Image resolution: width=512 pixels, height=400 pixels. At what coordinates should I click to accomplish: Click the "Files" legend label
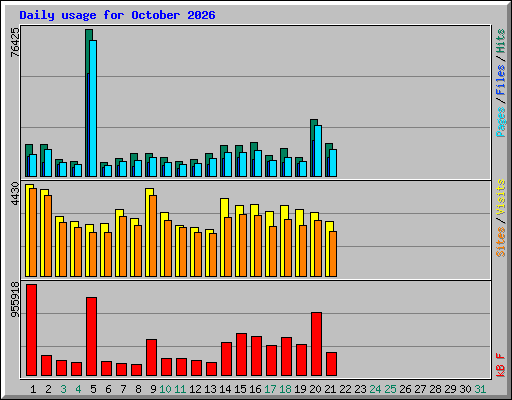pos(501,79)
